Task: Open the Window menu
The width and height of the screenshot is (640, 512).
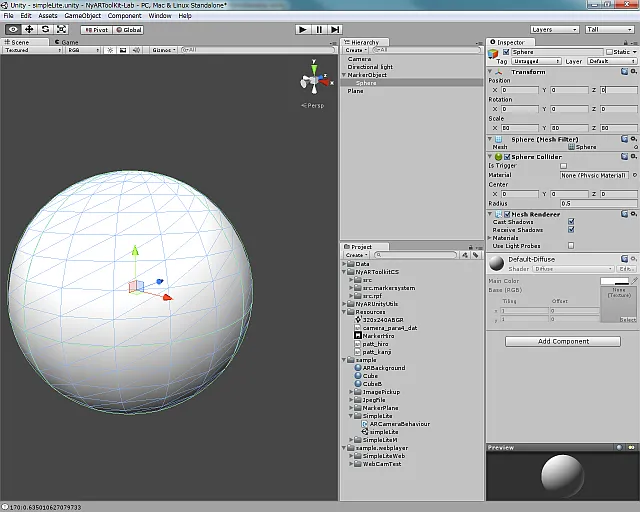Action: point(160,16)
